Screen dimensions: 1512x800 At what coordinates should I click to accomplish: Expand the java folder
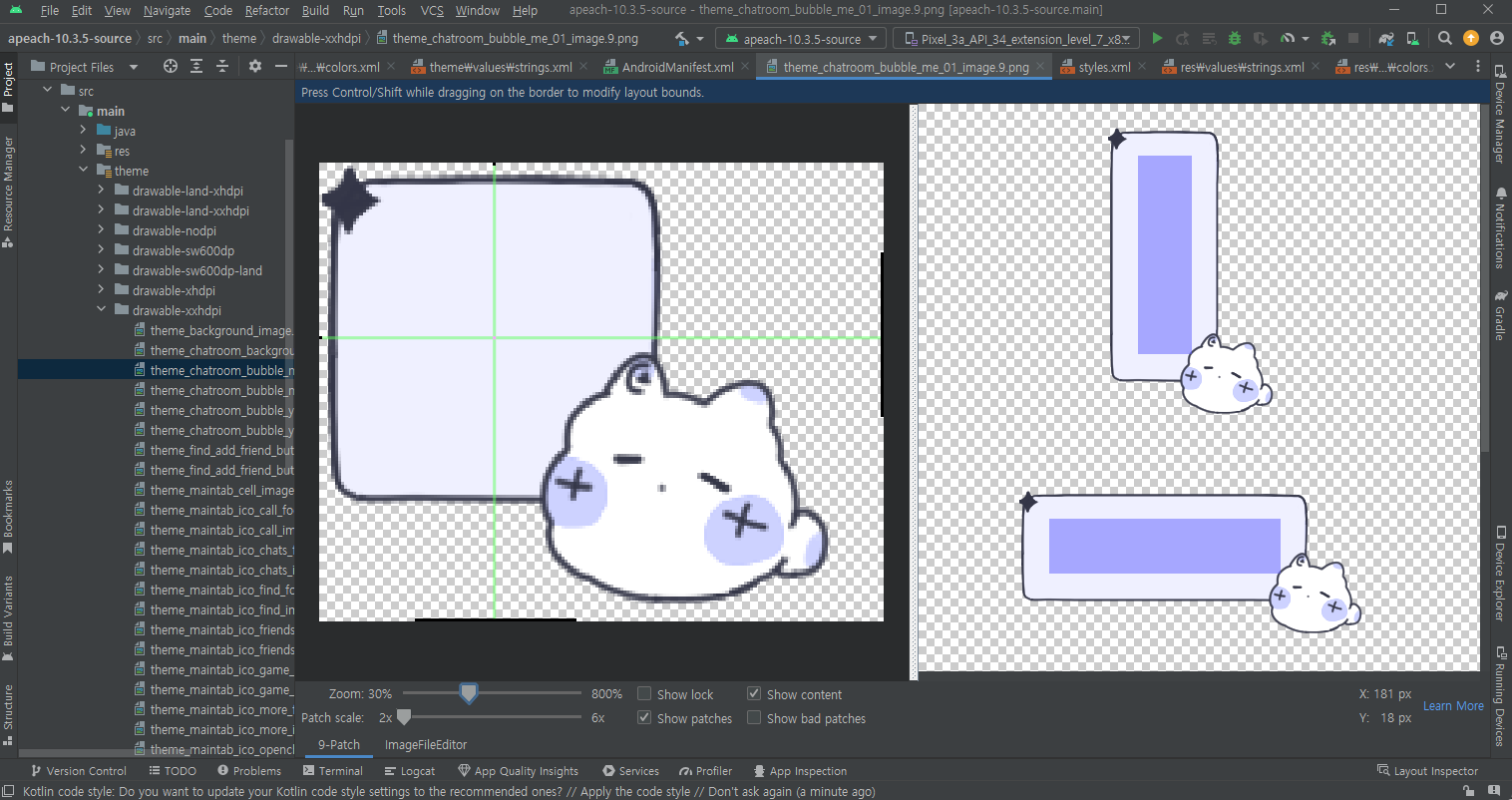point(83,130)
